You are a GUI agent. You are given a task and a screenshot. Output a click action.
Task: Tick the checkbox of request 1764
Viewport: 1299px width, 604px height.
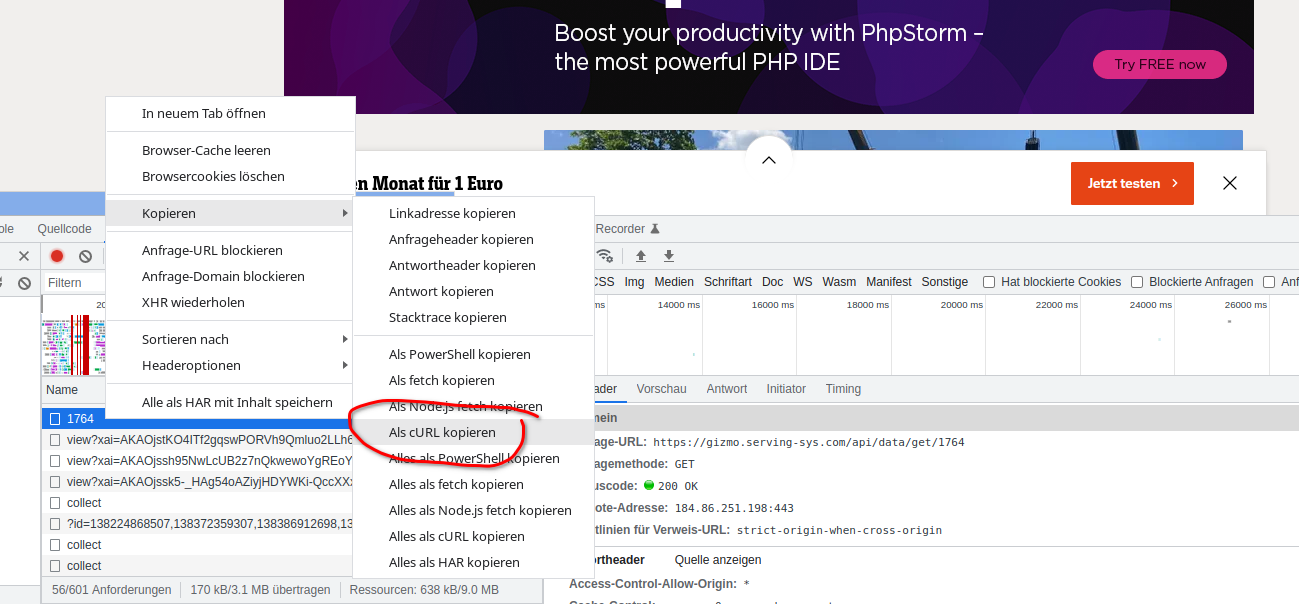[x=56, y=419]
